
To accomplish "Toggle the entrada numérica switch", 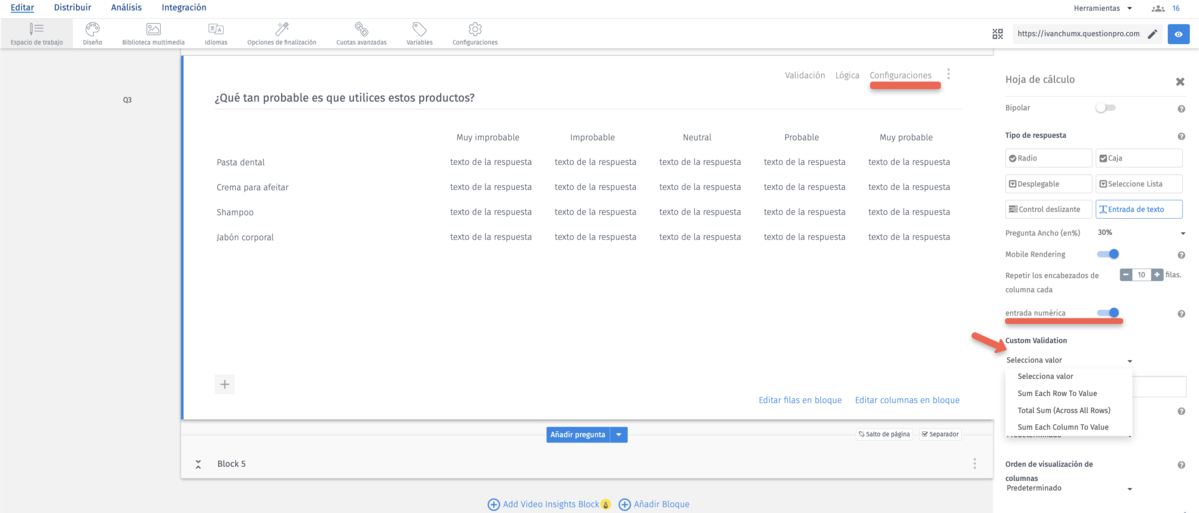I will click(x=1108, y=312).
